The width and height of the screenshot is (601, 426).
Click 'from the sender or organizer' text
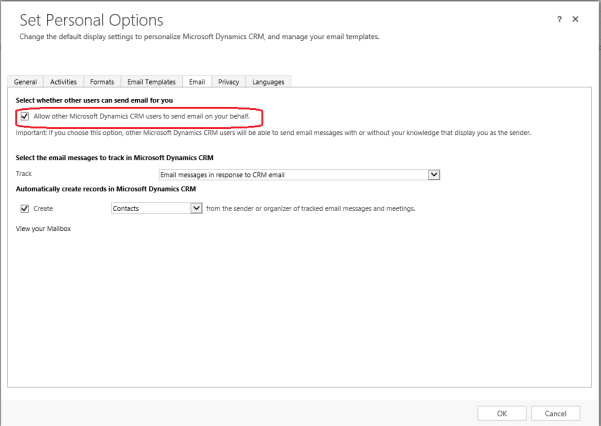coord(311,209)
